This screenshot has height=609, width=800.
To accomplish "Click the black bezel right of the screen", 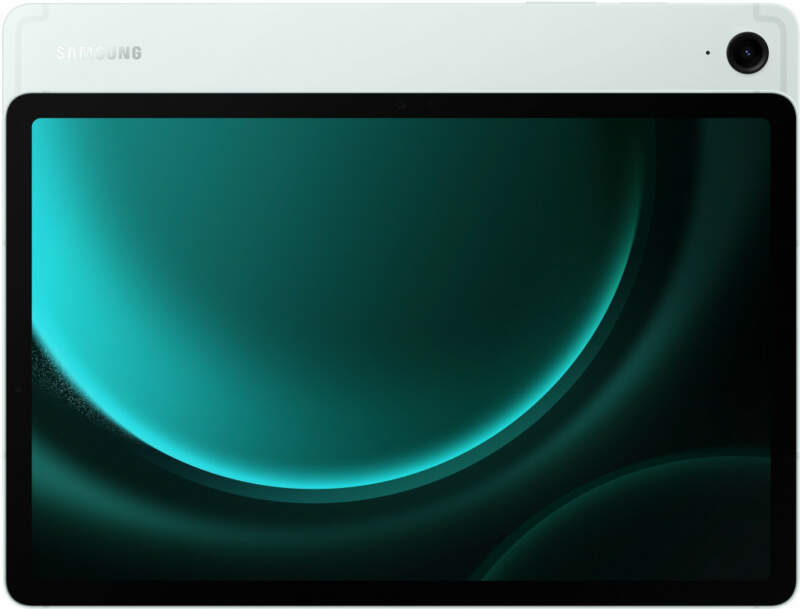I will click(782, 350).
